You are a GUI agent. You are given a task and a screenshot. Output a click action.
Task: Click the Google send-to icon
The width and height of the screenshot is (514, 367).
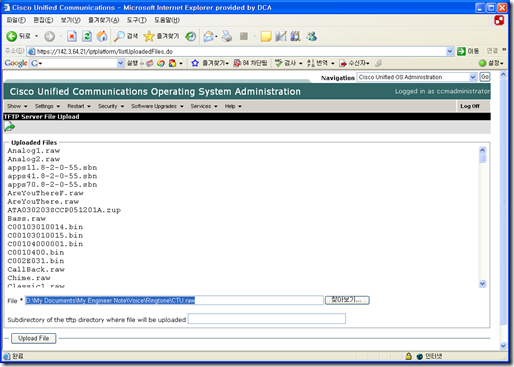(343, 63)
